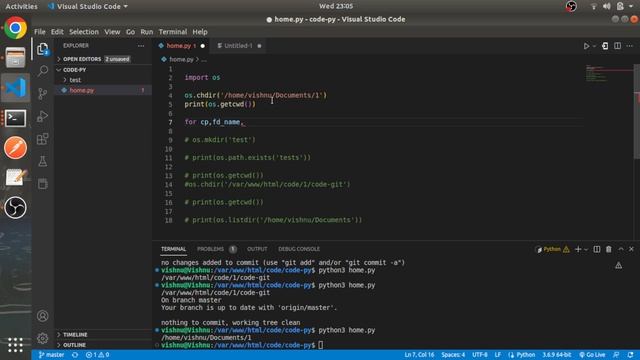Open the launch profile dropdown next to plus
The width and height of the screenshot is (640, 360).
coord(586,249)
